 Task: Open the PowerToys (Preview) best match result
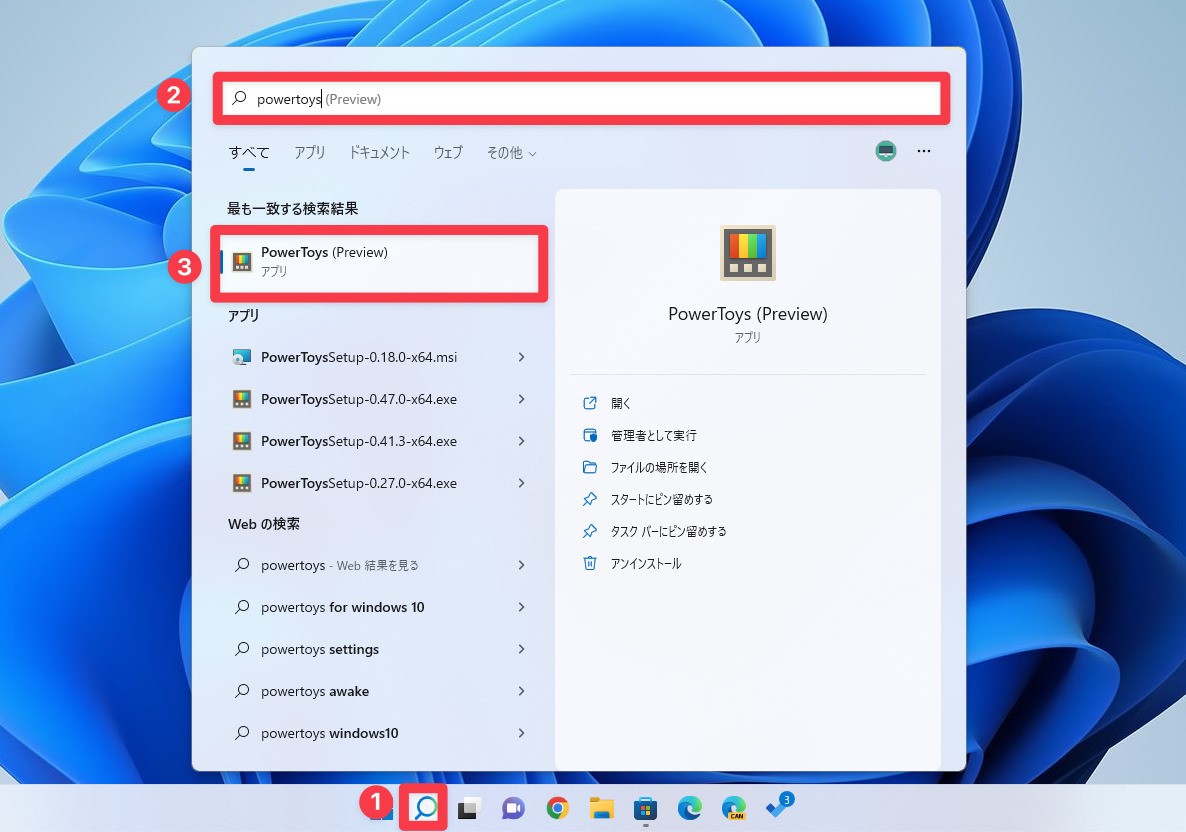point(379,262)
